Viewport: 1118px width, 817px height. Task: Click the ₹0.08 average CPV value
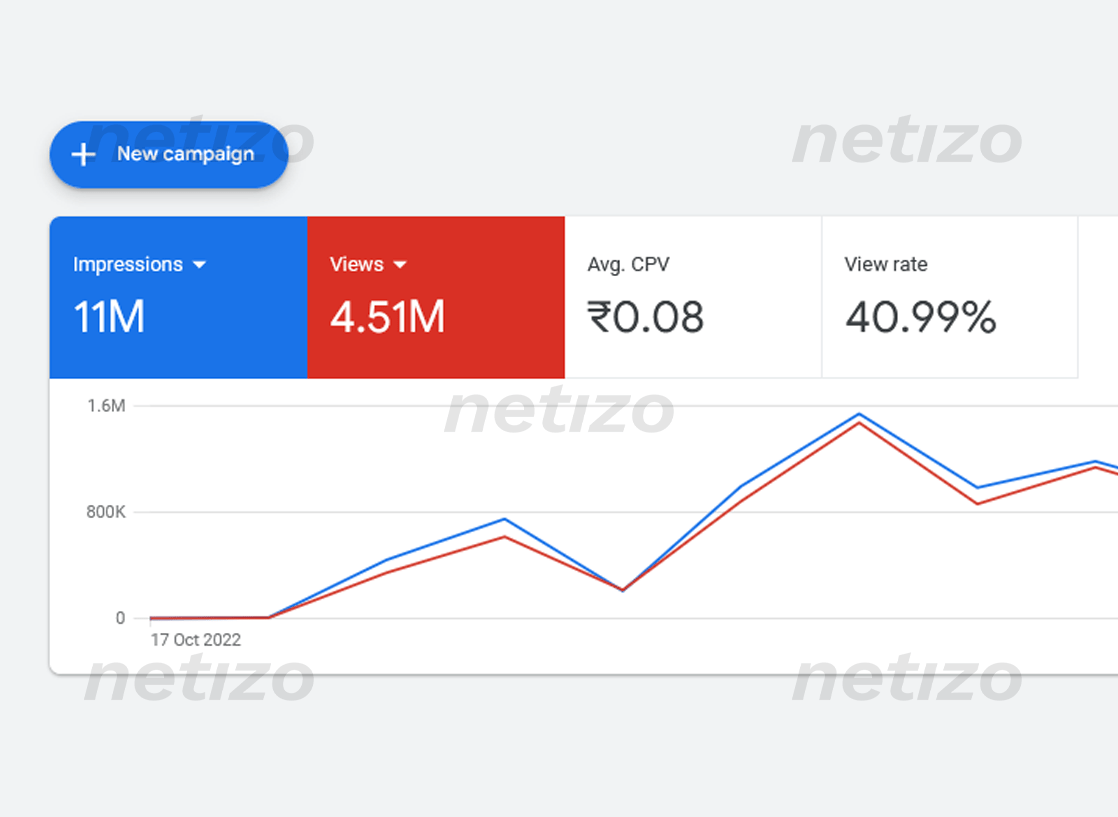(645, 317)
